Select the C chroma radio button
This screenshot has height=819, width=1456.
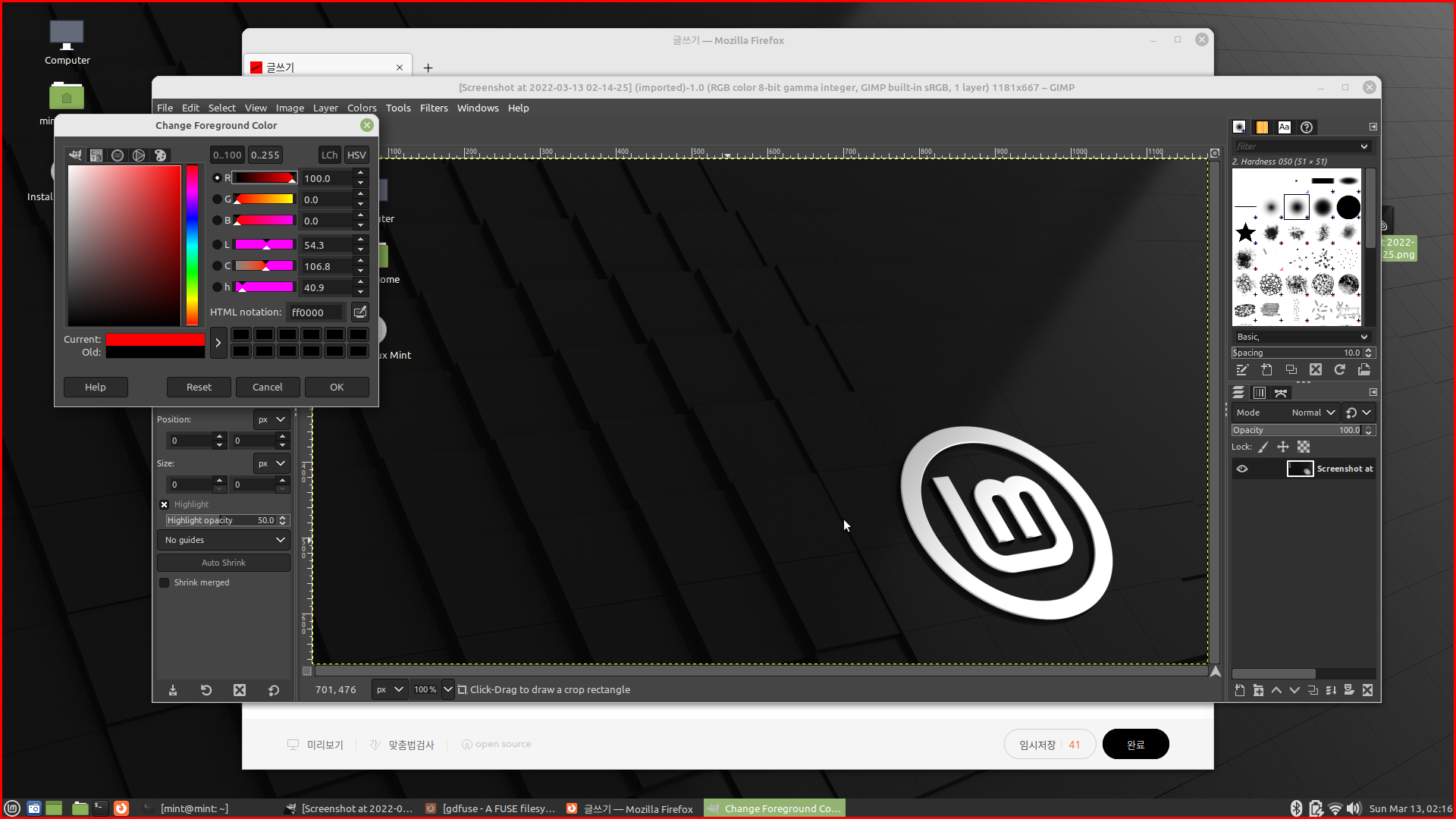217,266
